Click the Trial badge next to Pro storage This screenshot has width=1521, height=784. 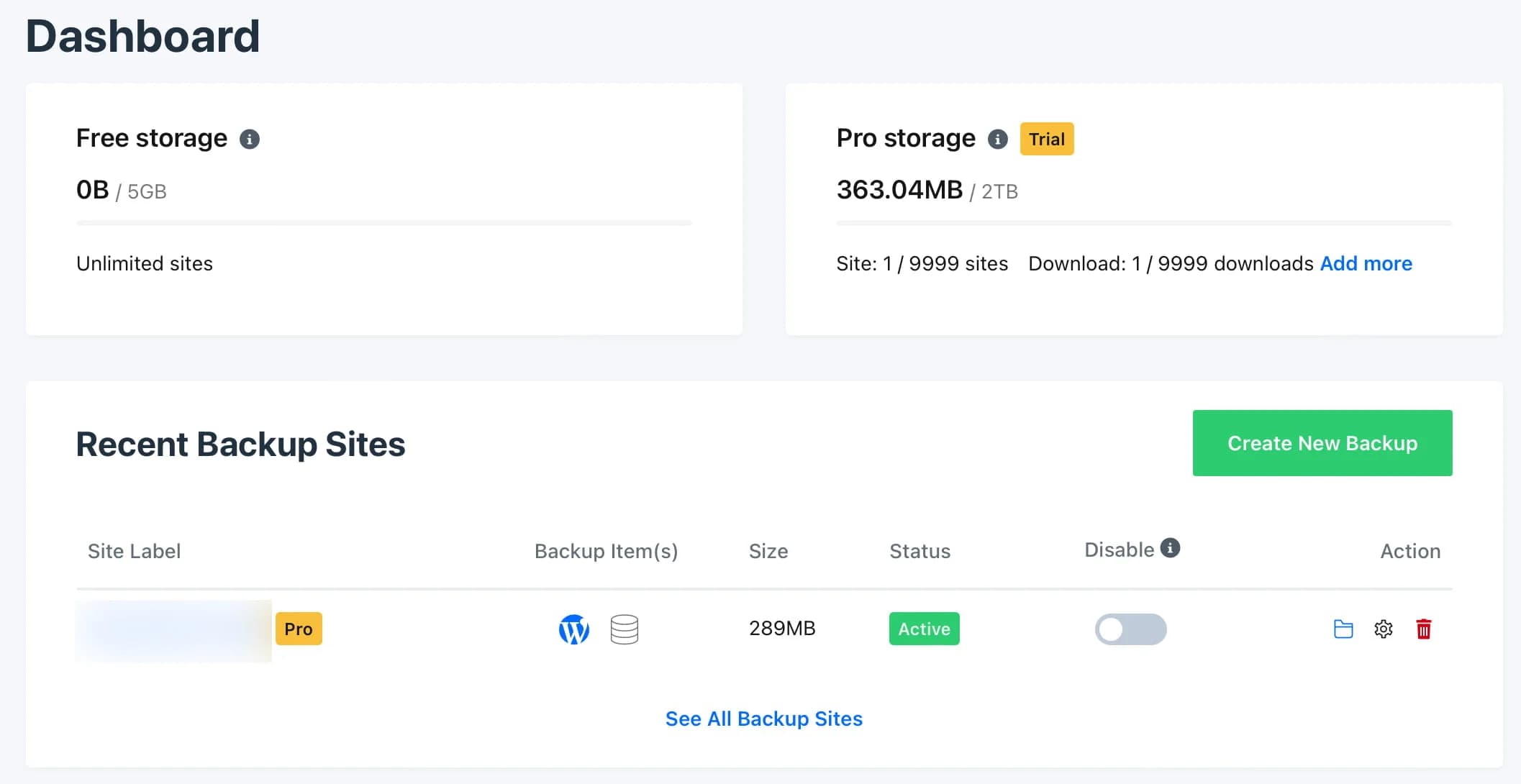coord(1047,138)
